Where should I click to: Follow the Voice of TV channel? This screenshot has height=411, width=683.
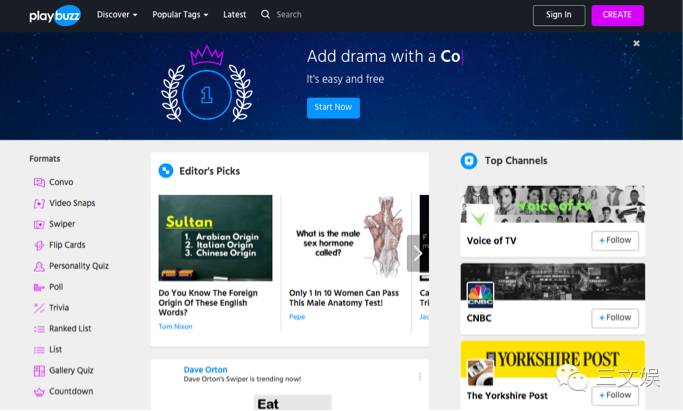615,240
